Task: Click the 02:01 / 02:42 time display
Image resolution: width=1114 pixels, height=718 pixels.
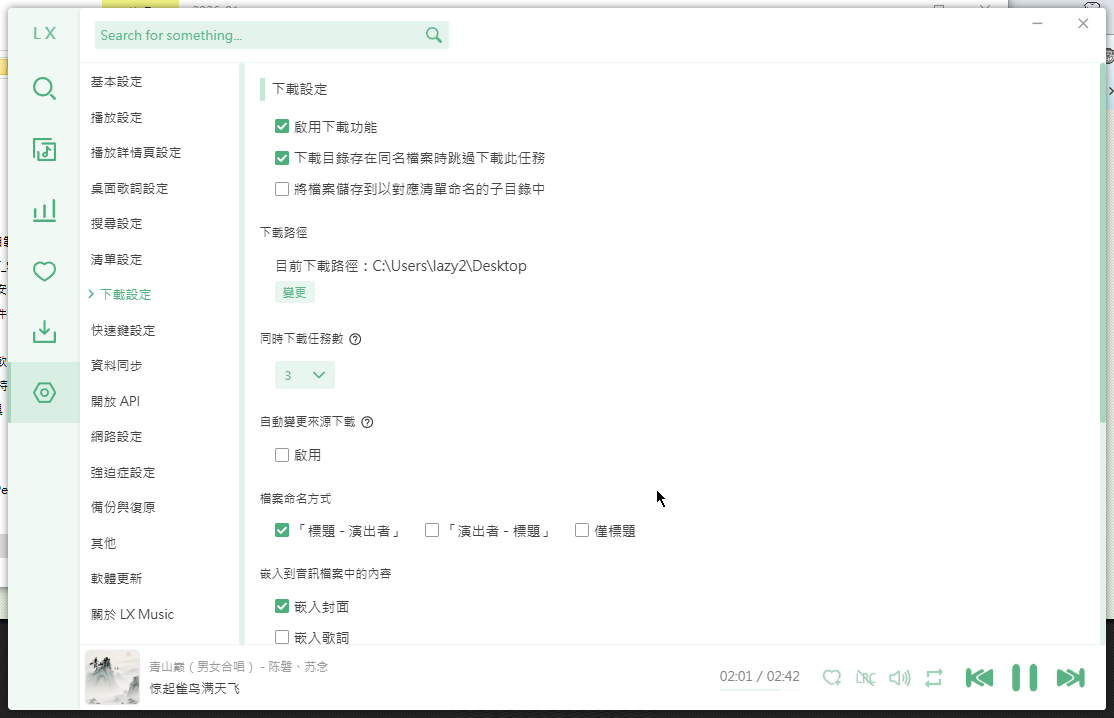Action: click(759, 676)
